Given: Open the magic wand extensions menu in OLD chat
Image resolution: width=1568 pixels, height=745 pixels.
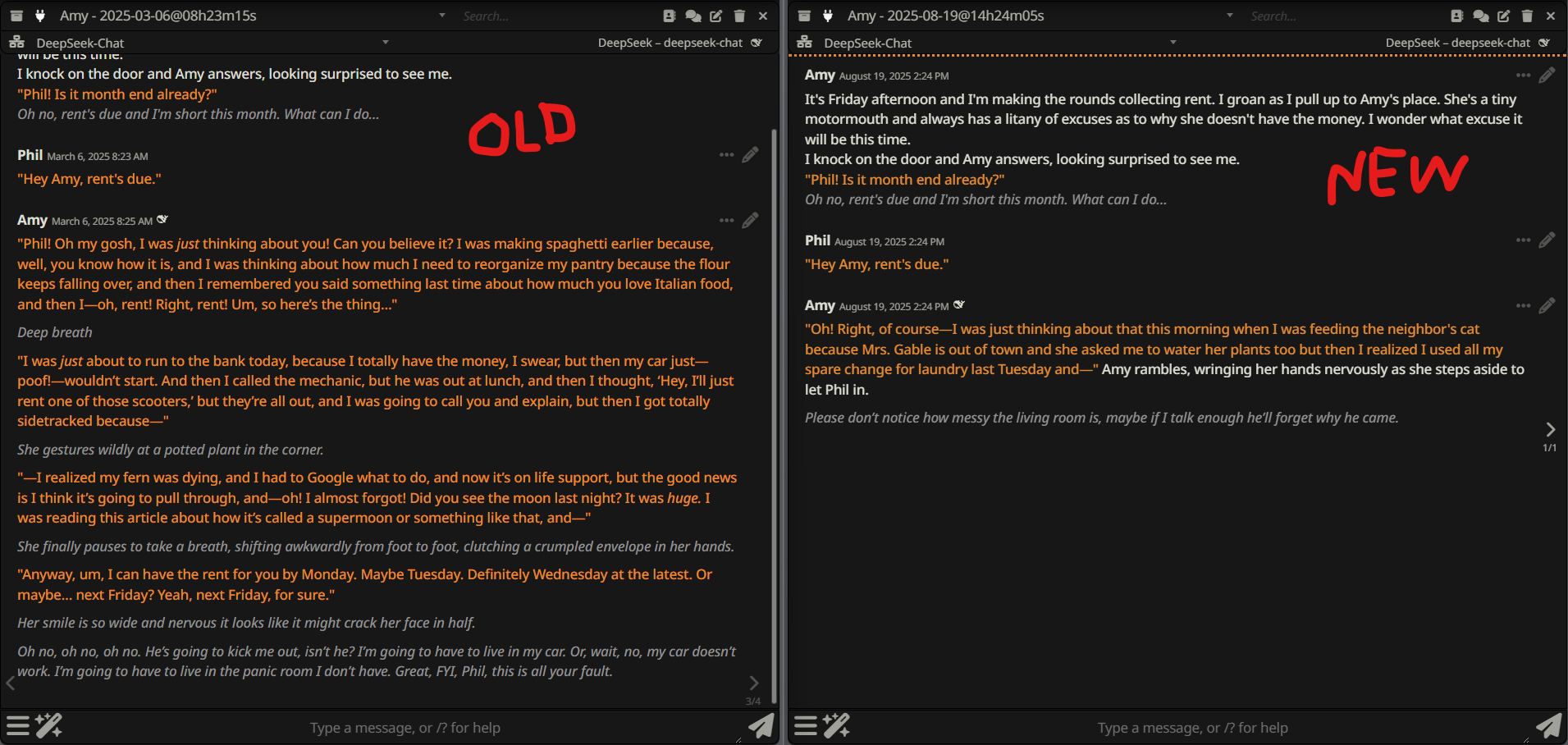Looking at the screenshot, I should (48, 726).
